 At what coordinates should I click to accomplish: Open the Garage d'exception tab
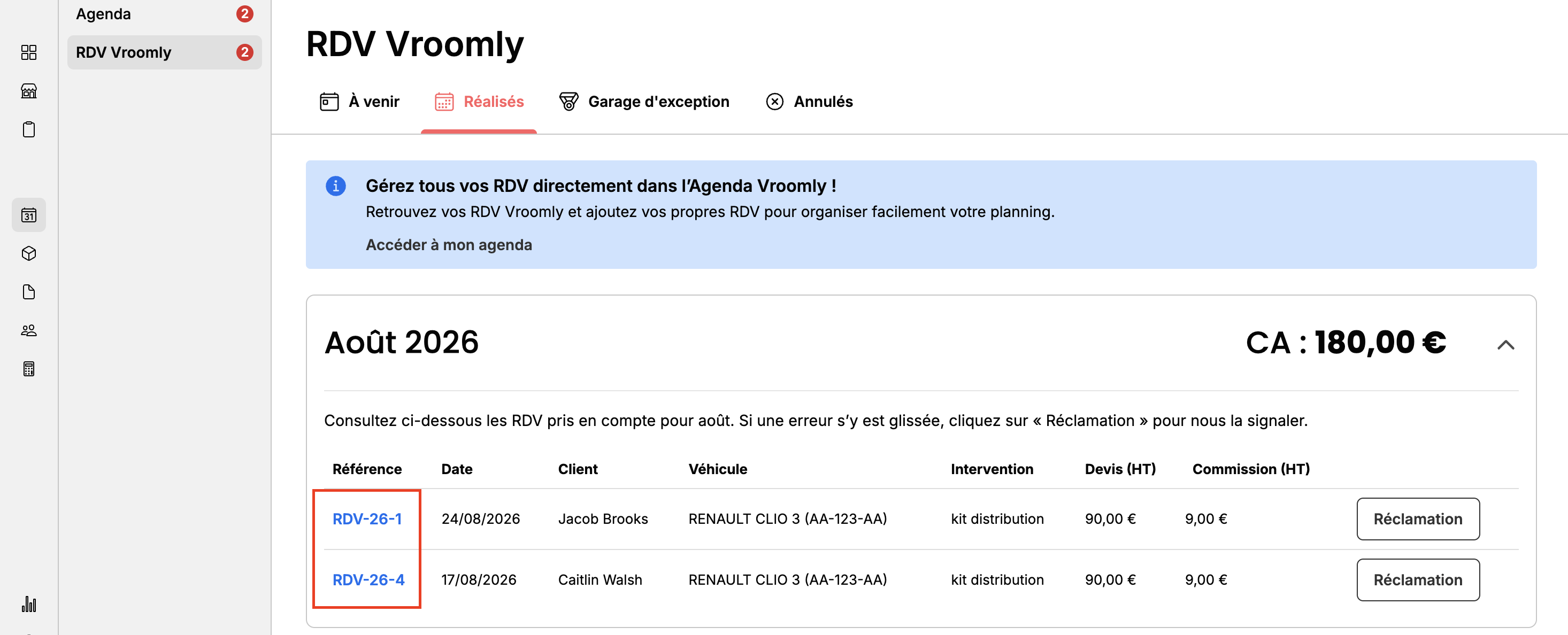pyautogui.click(x=644, y=102)
